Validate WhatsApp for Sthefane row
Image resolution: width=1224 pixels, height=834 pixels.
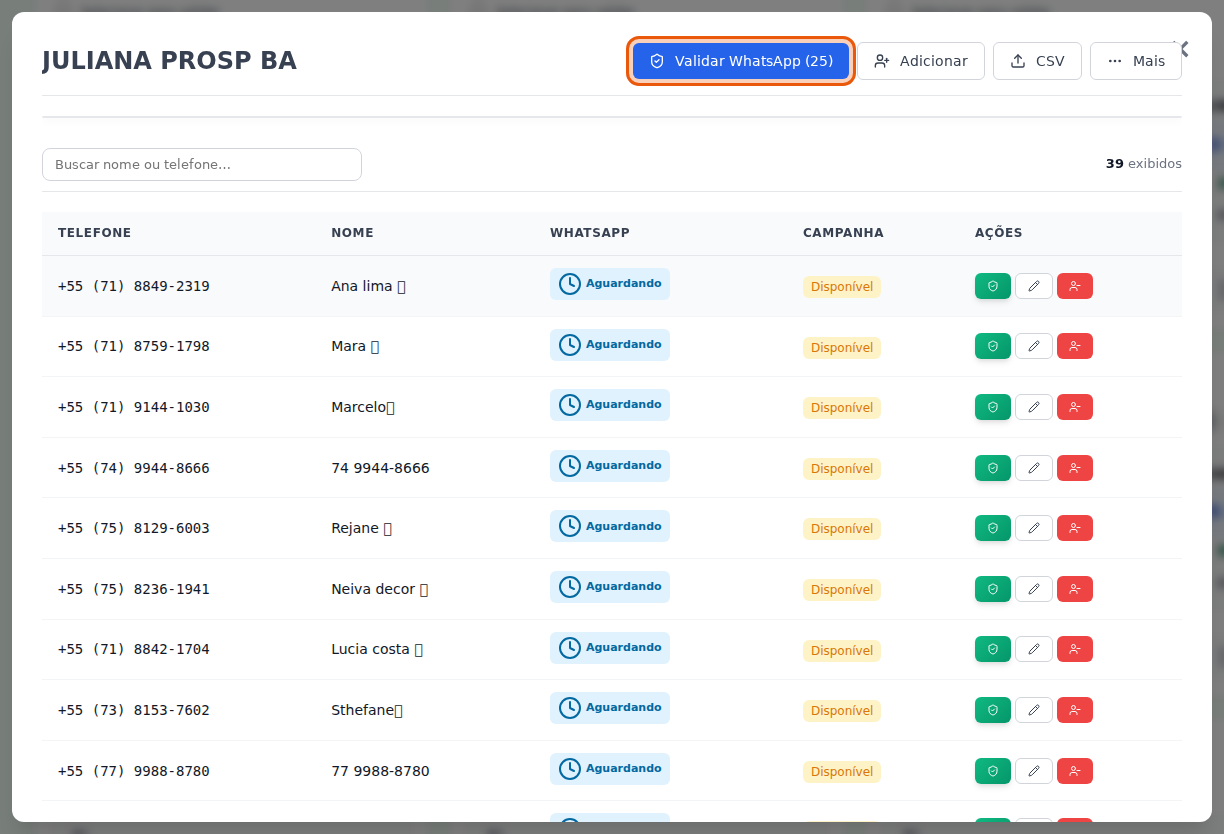tap(993, 710)
